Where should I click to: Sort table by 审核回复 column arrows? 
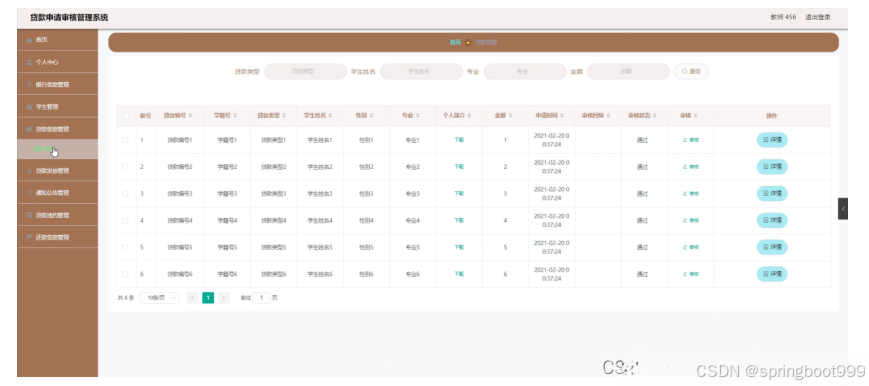(609, 116)
